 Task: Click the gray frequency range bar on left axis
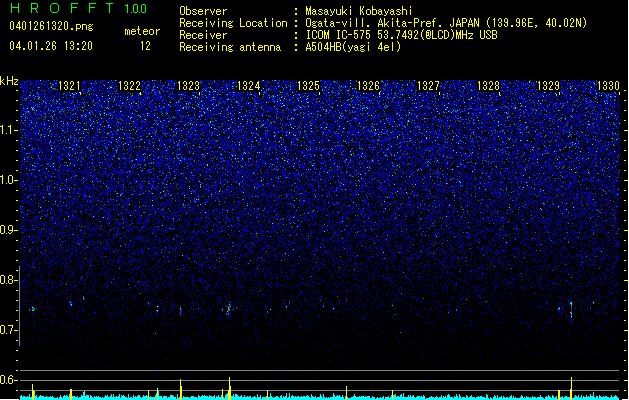coord(19,305)
